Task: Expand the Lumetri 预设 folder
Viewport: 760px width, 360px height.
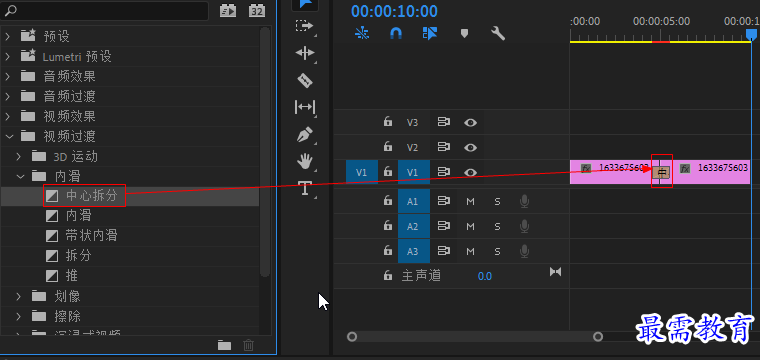Action: [x=8, y=56]
